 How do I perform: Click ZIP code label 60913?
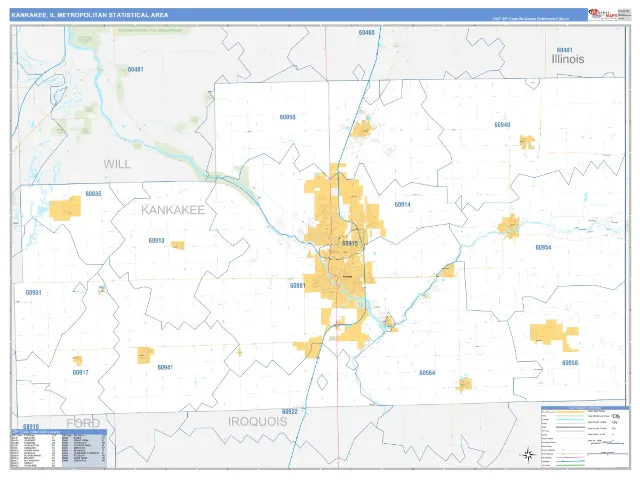pyautogui.click(x=156, y=241)
